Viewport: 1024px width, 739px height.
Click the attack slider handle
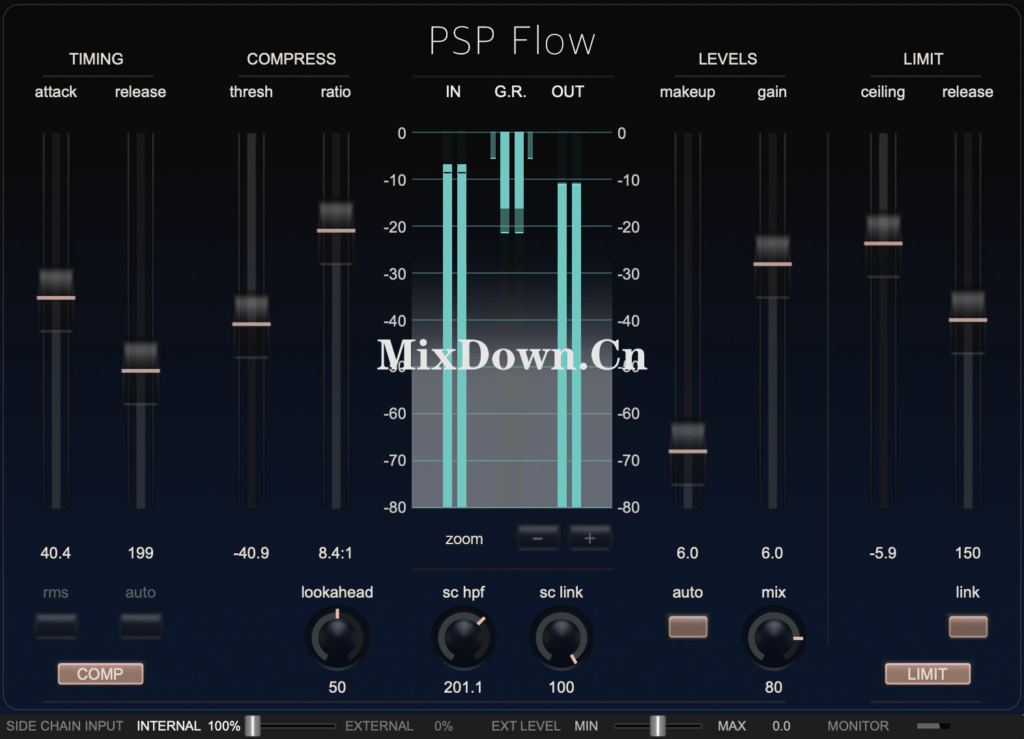56,298
